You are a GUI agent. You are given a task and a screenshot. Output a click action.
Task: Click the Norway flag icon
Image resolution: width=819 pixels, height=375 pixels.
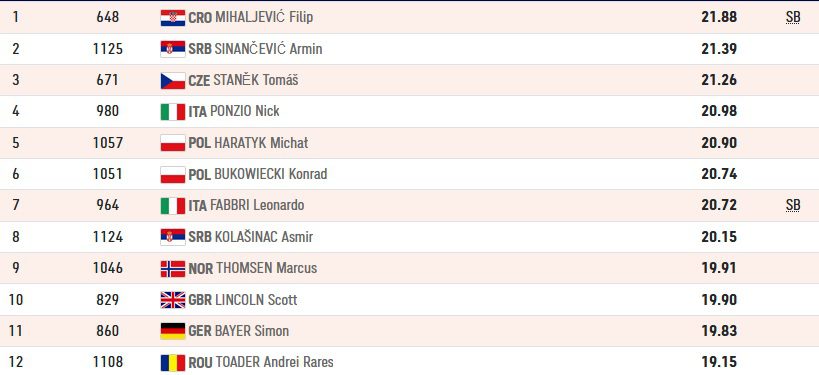[x=173, y=268]
